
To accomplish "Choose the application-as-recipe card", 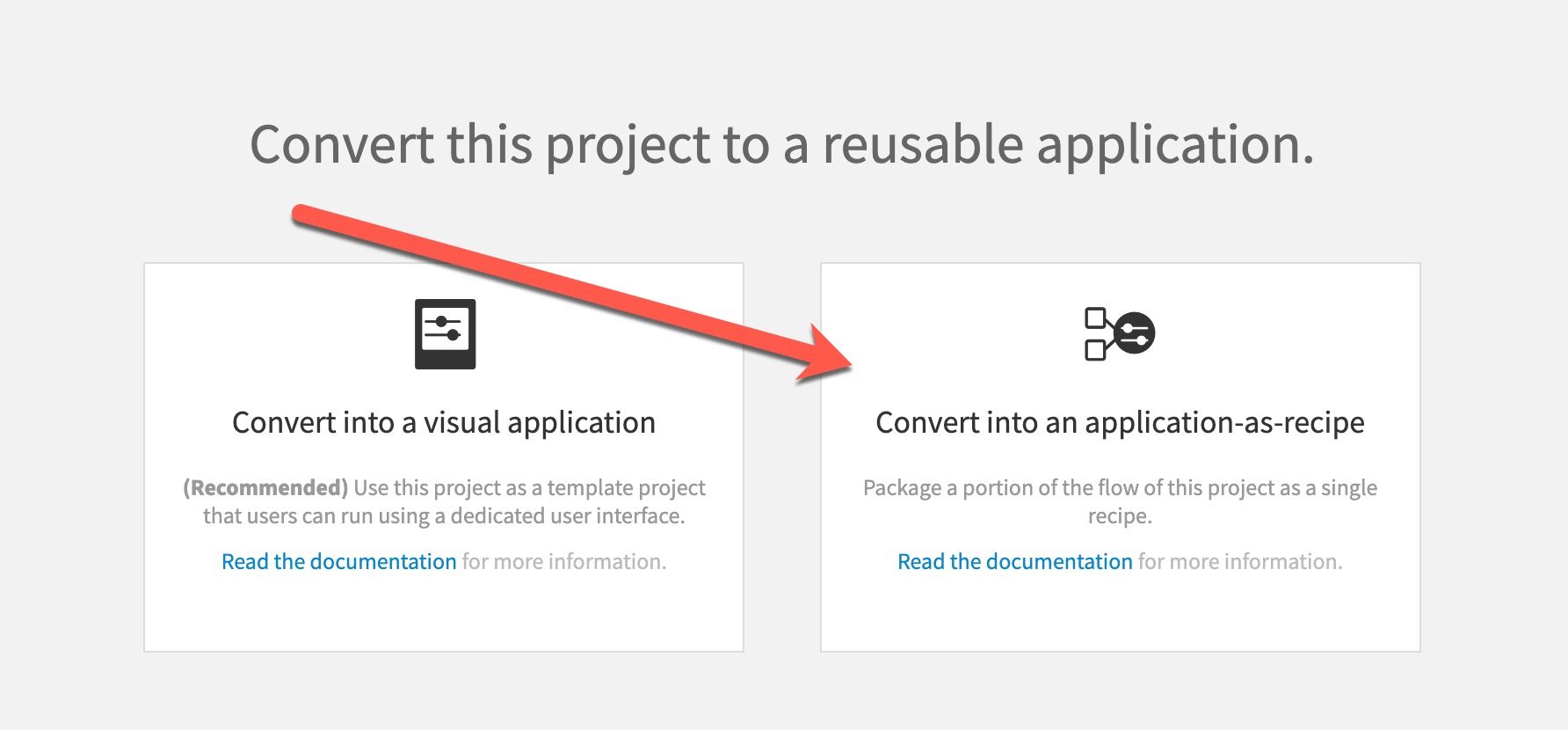I will click(x=1120, y=457).
